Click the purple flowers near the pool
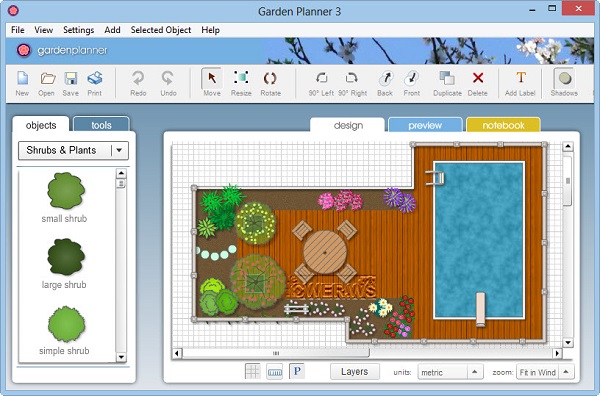The image size is (600, 396). 400,199
